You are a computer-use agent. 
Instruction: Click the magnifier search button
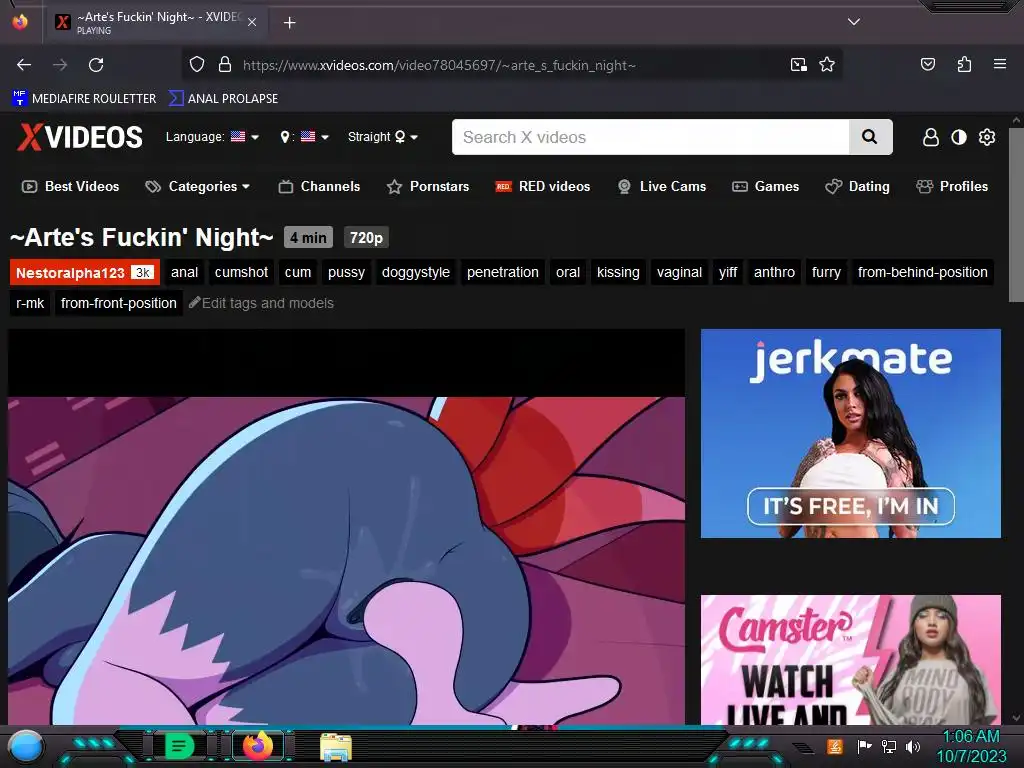[870, 136]
